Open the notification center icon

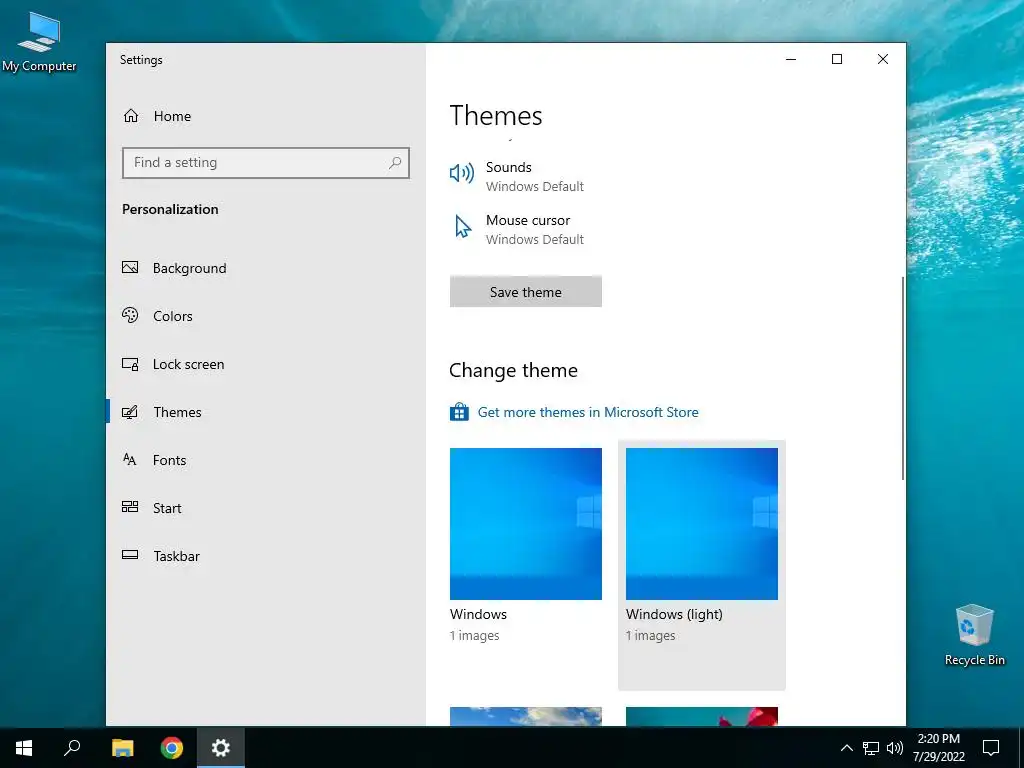(991, 748)
